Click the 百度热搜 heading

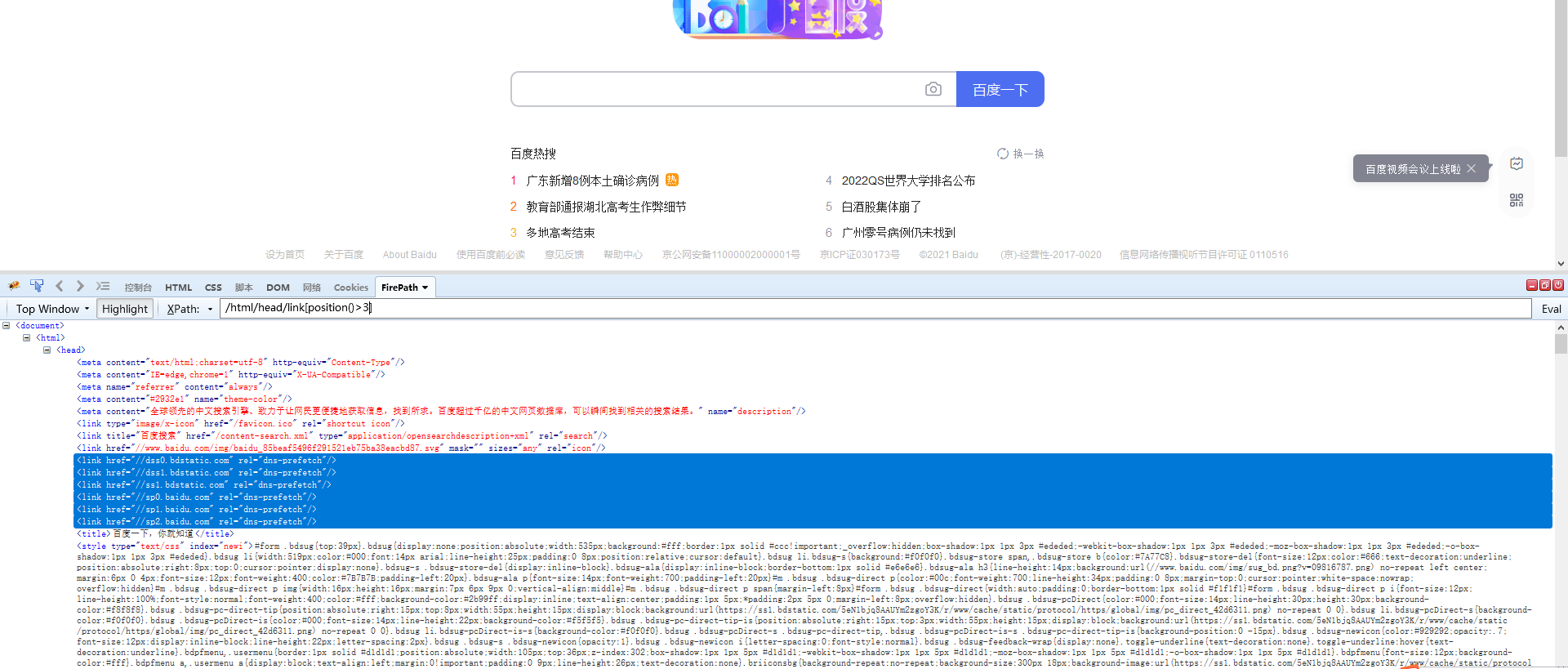tap(533, 154)
